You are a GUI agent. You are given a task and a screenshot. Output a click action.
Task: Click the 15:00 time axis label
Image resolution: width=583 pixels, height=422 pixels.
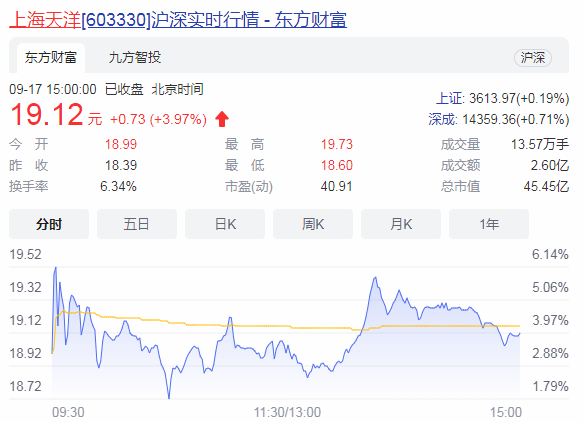[506, 412]
